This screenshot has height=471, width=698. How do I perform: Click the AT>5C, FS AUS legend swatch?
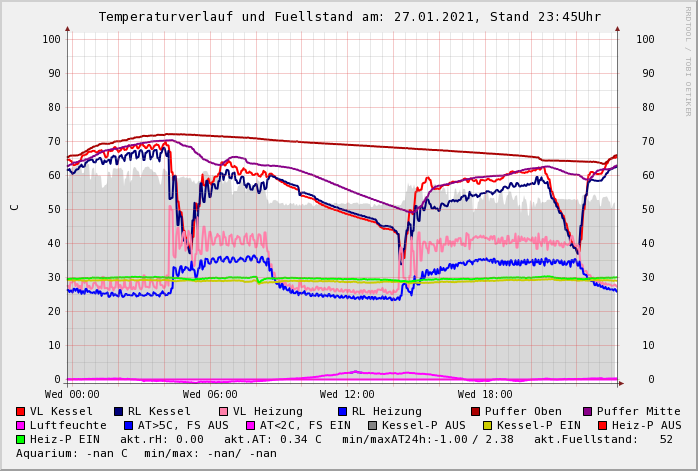coord(129,426)
